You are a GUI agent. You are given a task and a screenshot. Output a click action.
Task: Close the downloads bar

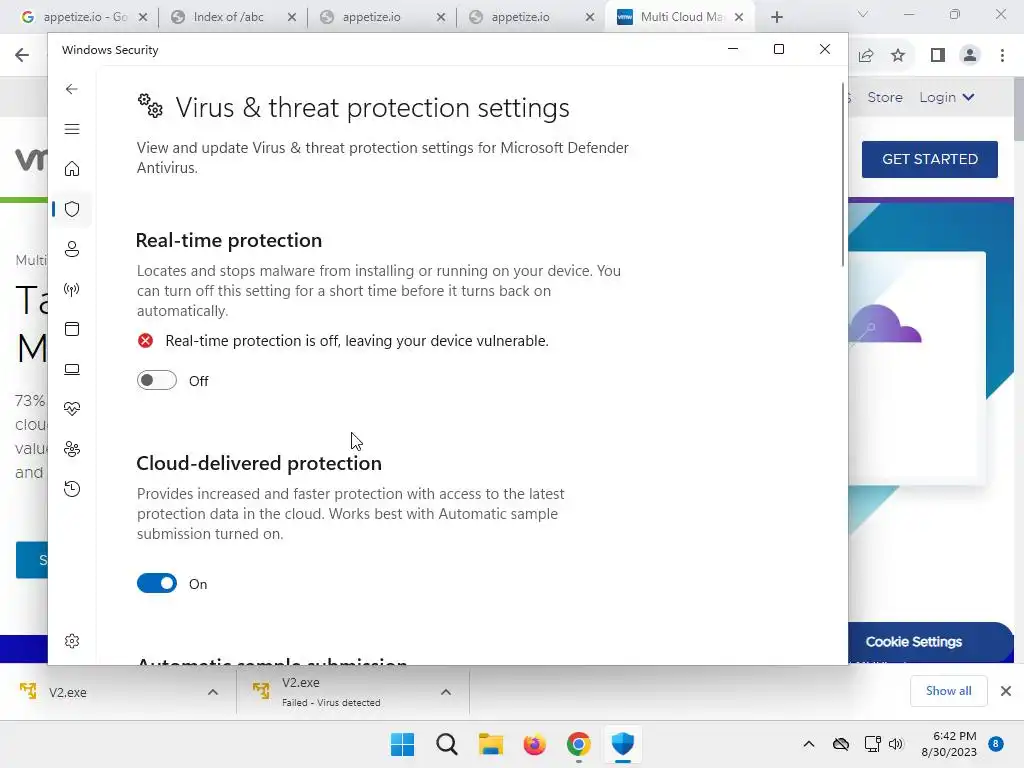[1006, 691]
